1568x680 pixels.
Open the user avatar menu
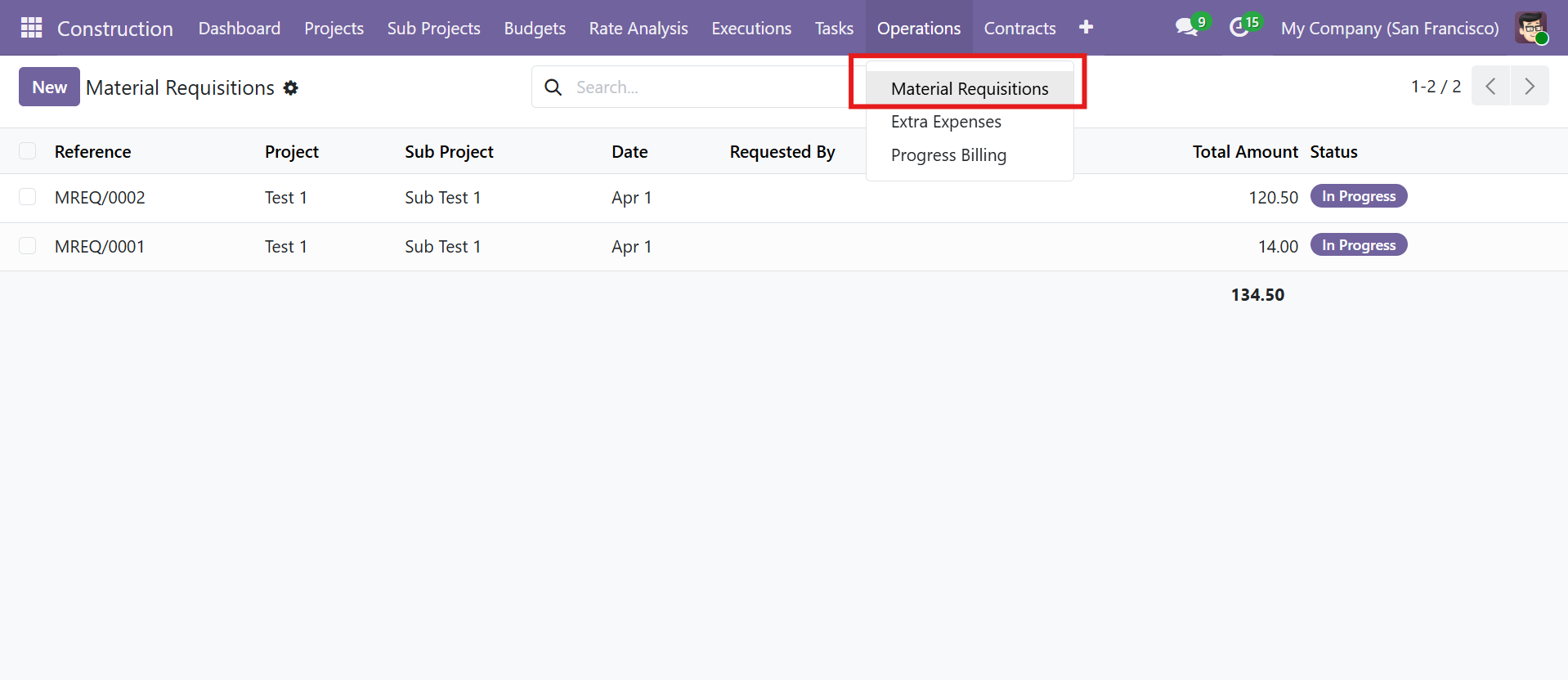tap(1531, 28)
